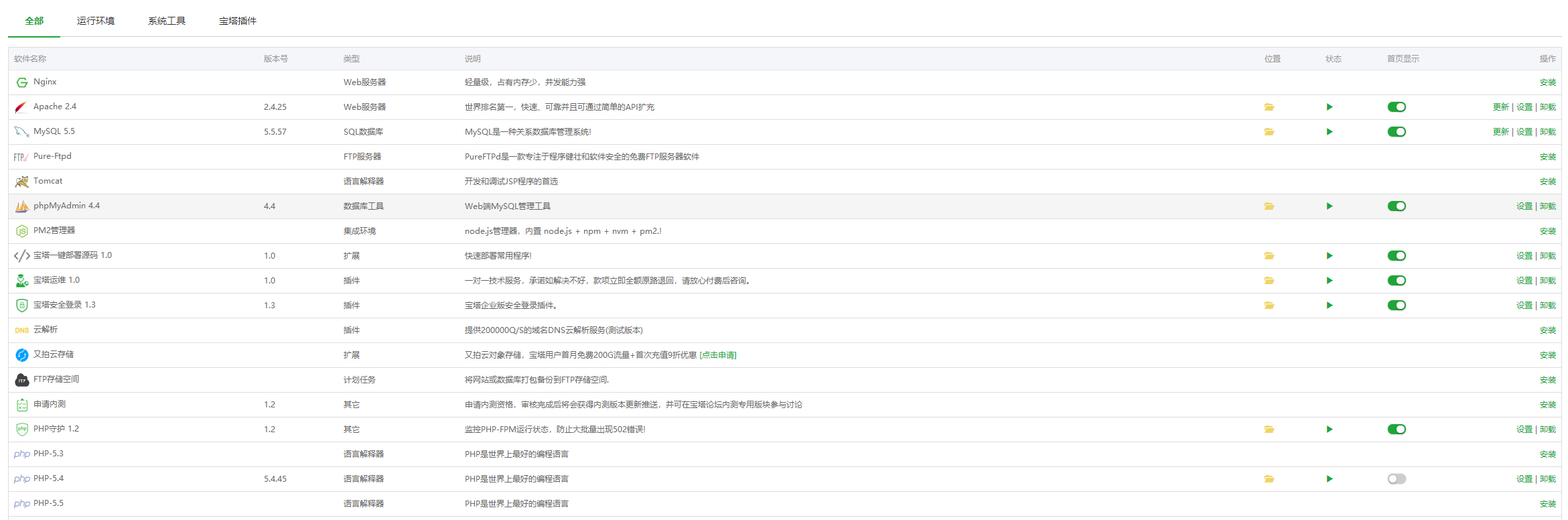Click 安装 for Tomcat
Screen dimensions: 1568x520
(x=1548, y=182)
